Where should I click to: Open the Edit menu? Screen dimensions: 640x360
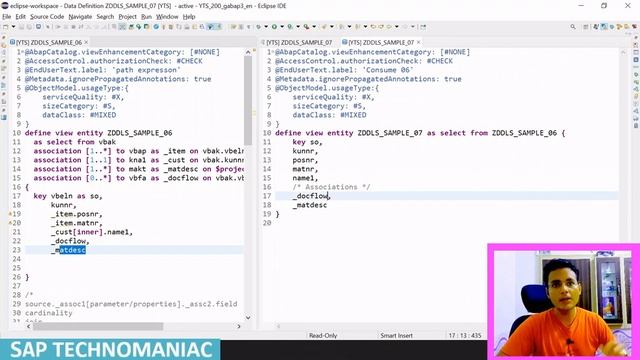coord(20,17)
